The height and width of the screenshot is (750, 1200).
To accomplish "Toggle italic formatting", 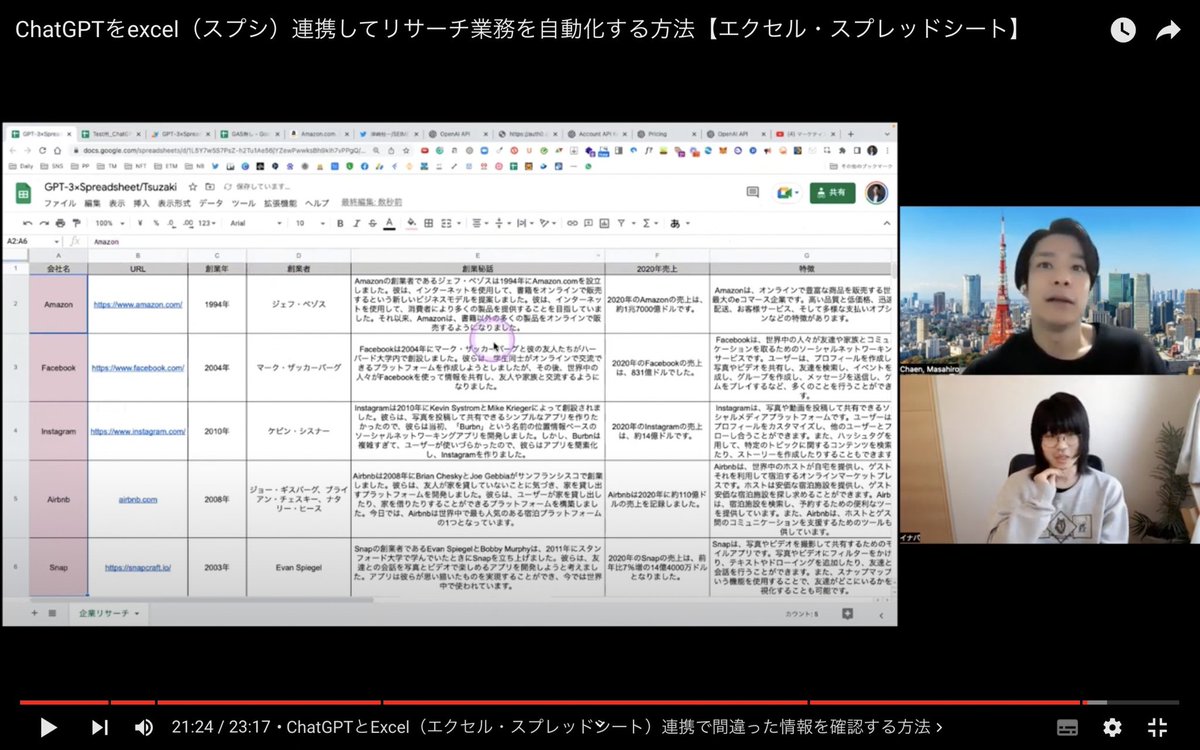I will tap(357, 223).
